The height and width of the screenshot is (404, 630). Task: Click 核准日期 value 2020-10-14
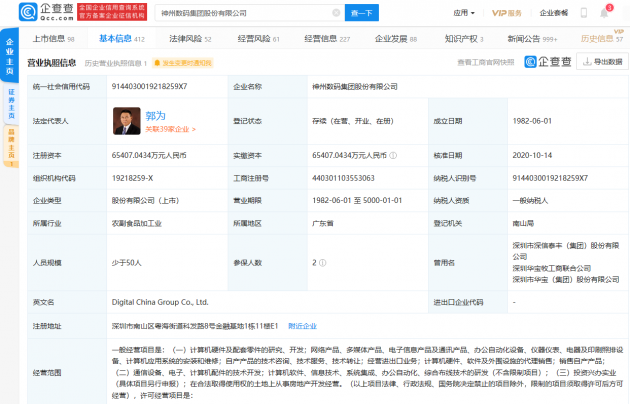click(x=532, y=155)
